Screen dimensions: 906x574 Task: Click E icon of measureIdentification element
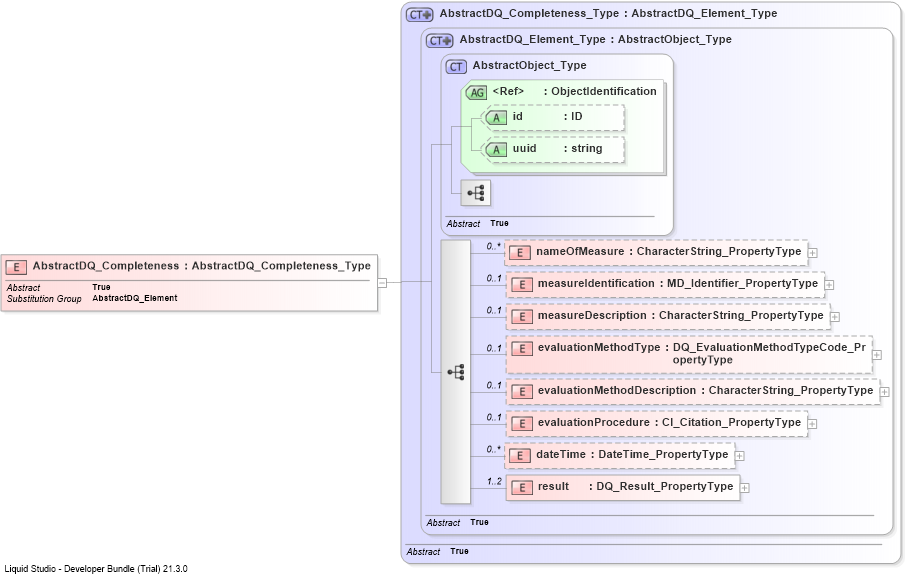522,284
